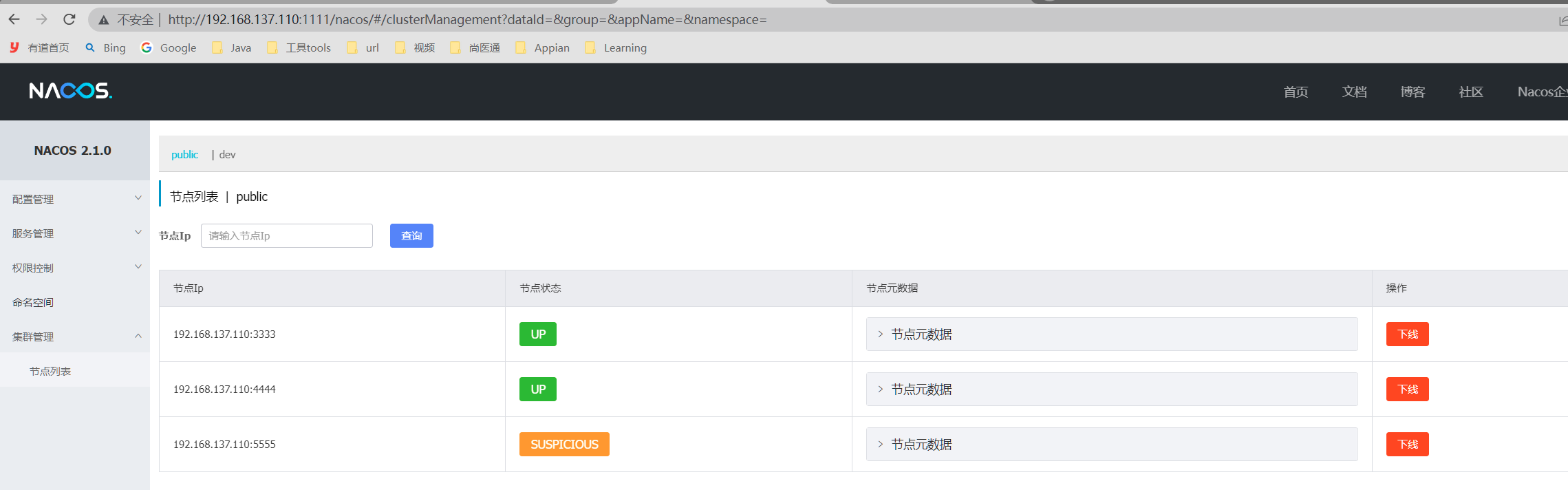Click node address 192.168.137.110:5555
Screen dimensions: 1568x490
pos(224,445)
